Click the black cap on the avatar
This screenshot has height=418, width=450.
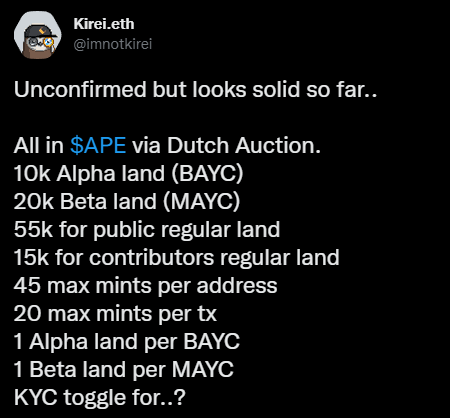(39, 32)
